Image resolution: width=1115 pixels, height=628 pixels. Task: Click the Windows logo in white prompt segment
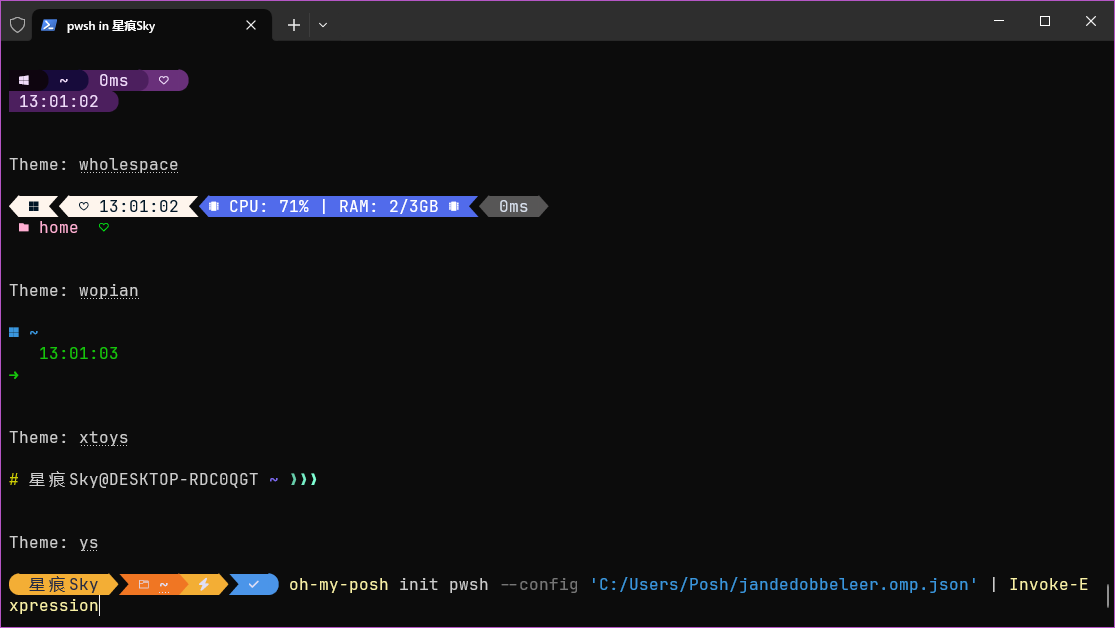tap(33, 206)
